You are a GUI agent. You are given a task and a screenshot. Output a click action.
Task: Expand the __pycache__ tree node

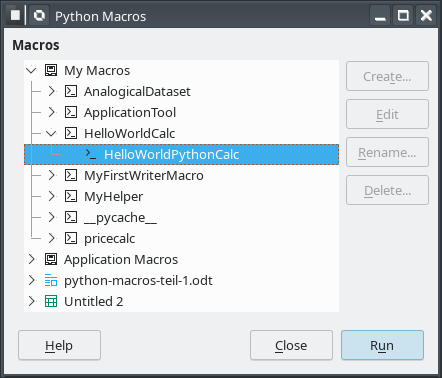[x=51, y=217]
